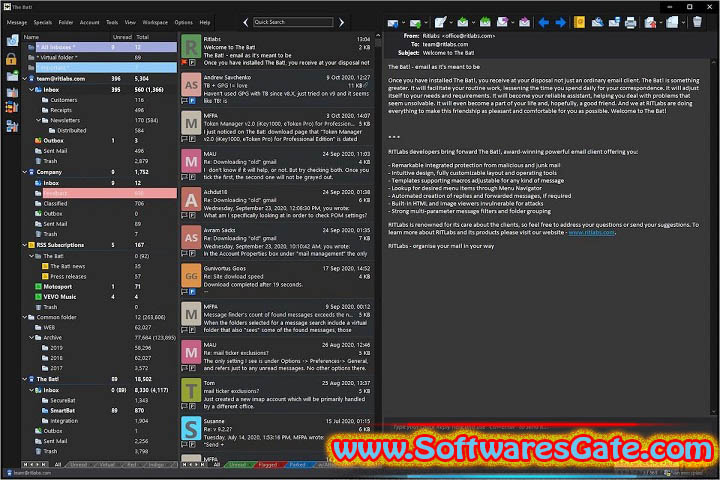Open dropdown arrow next to Forward icon
The height and width of the screenshot is (480, 720).
tap(512, 23)
